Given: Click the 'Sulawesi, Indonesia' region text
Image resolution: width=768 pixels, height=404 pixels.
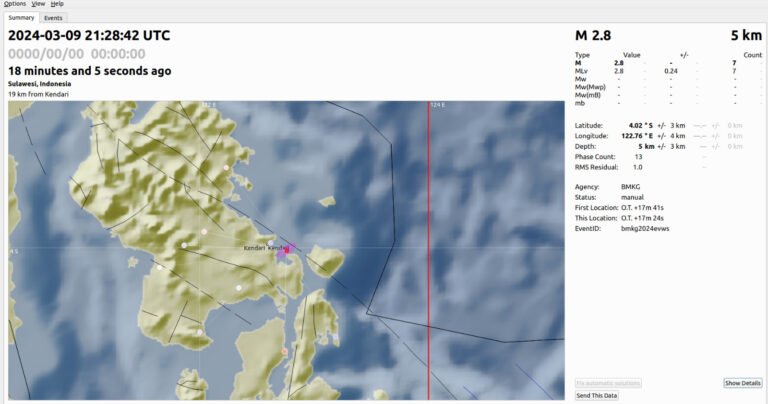Looking at the screenshot, I should pyautogui.click(x=40, y=84).
